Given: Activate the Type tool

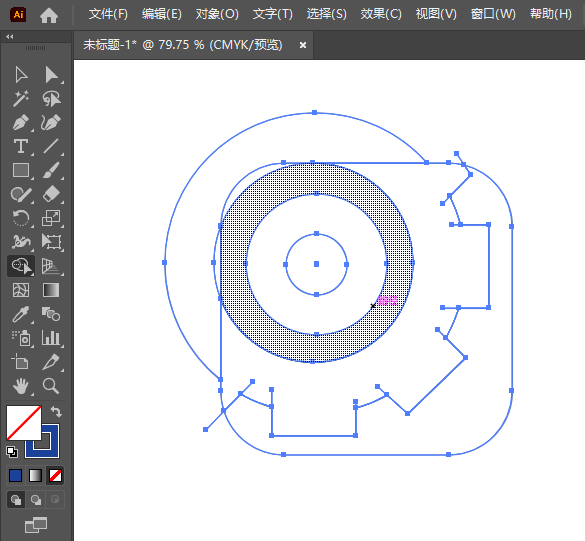Looking at the screenshot, I should [21, 146].
